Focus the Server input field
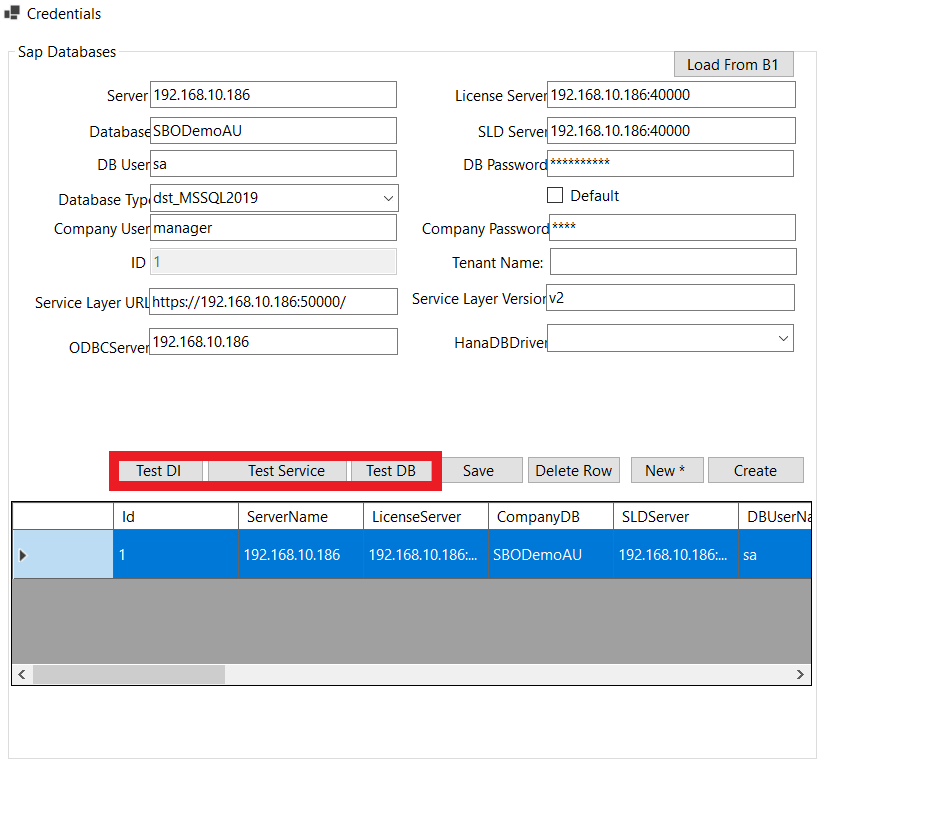Screen dimensions: 930x816 273,95
